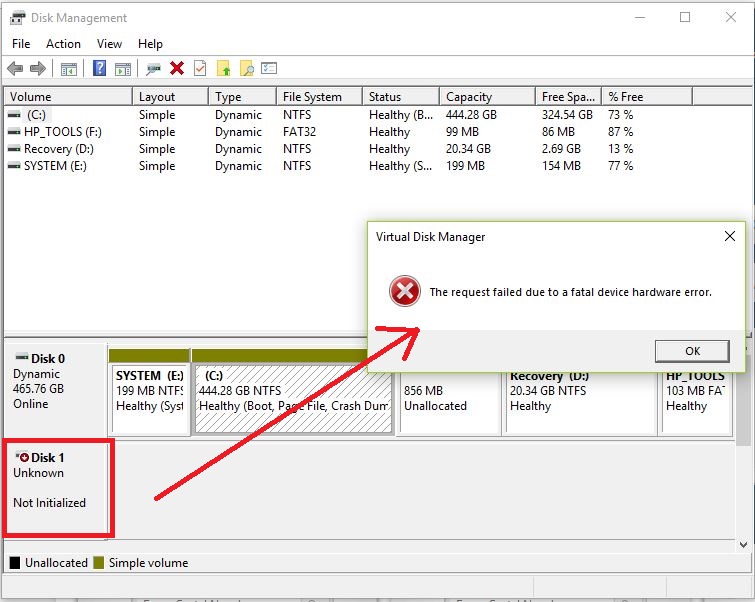Click the folder with magnifier search icon
The height and width of the screenshot is (602, 755).
point(247,68)
